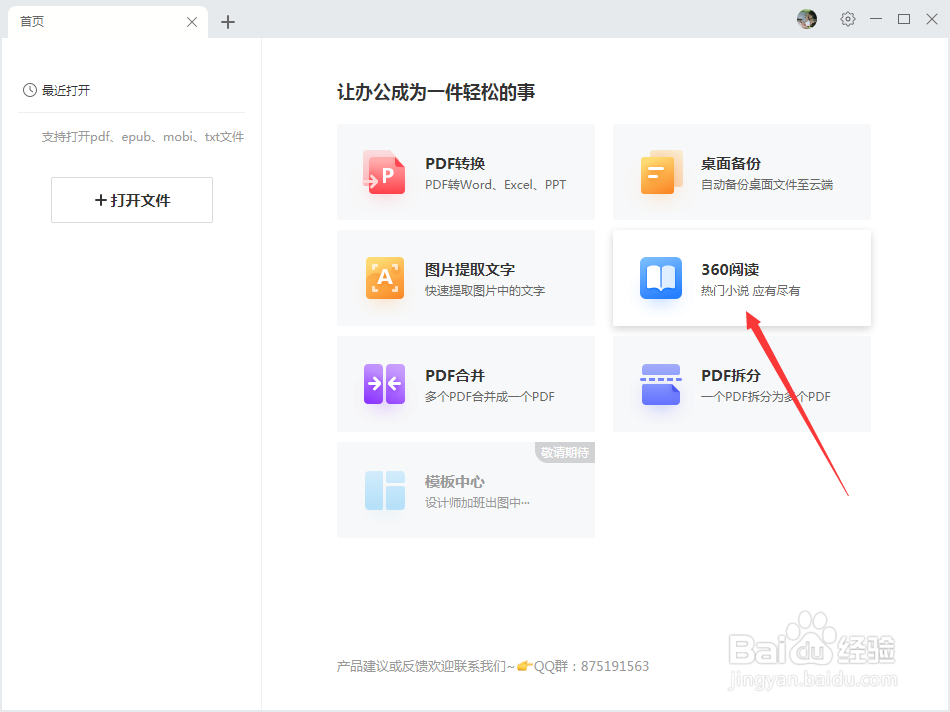Open the PDF转换 card title
This screenshot has width=950, height=712.
coord(455,164)
